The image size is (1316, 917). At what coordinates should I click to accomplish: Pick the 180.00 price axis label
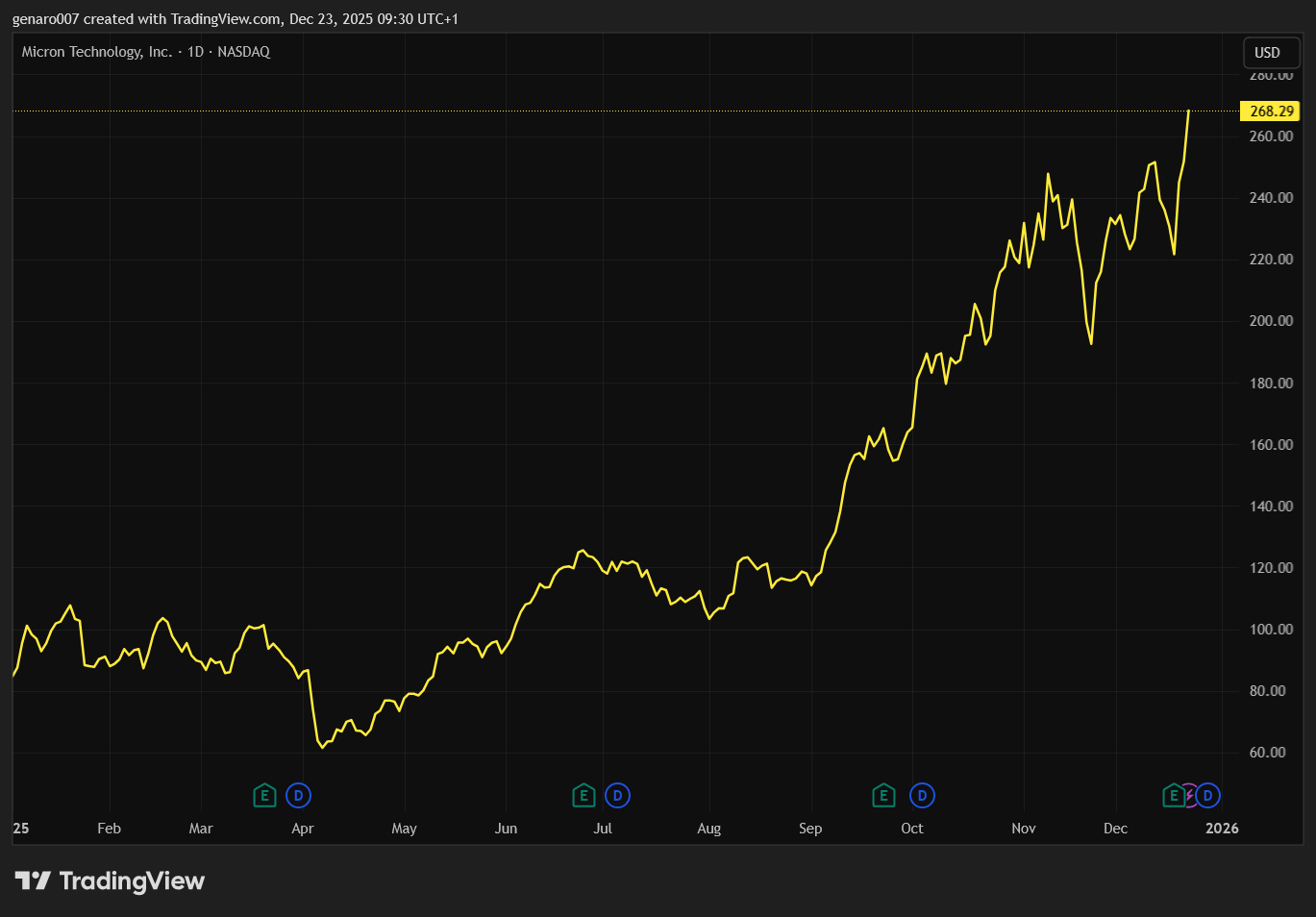(x=1271, y=384)
